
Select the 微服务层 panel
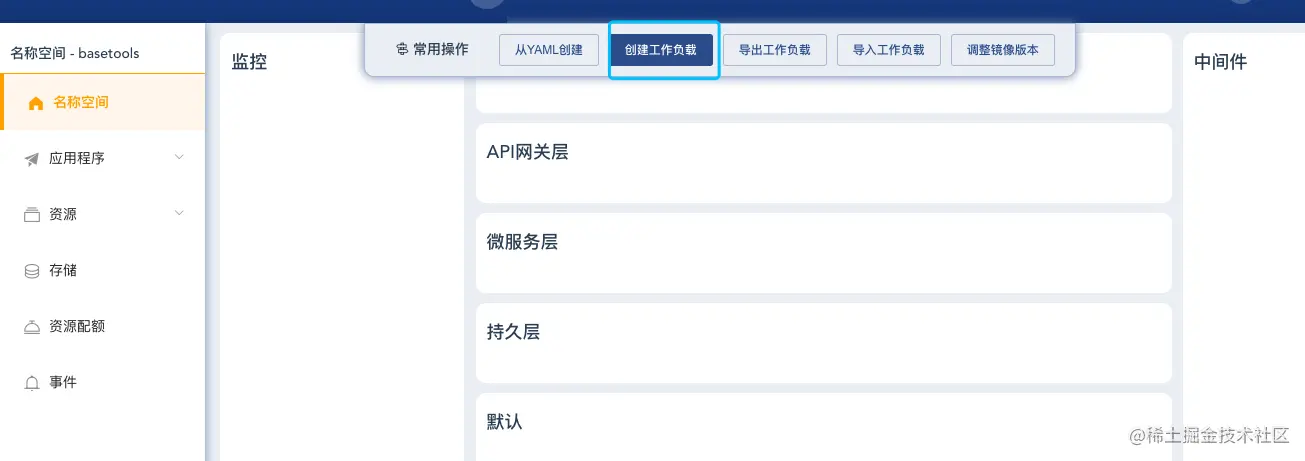tap(823, 252)
